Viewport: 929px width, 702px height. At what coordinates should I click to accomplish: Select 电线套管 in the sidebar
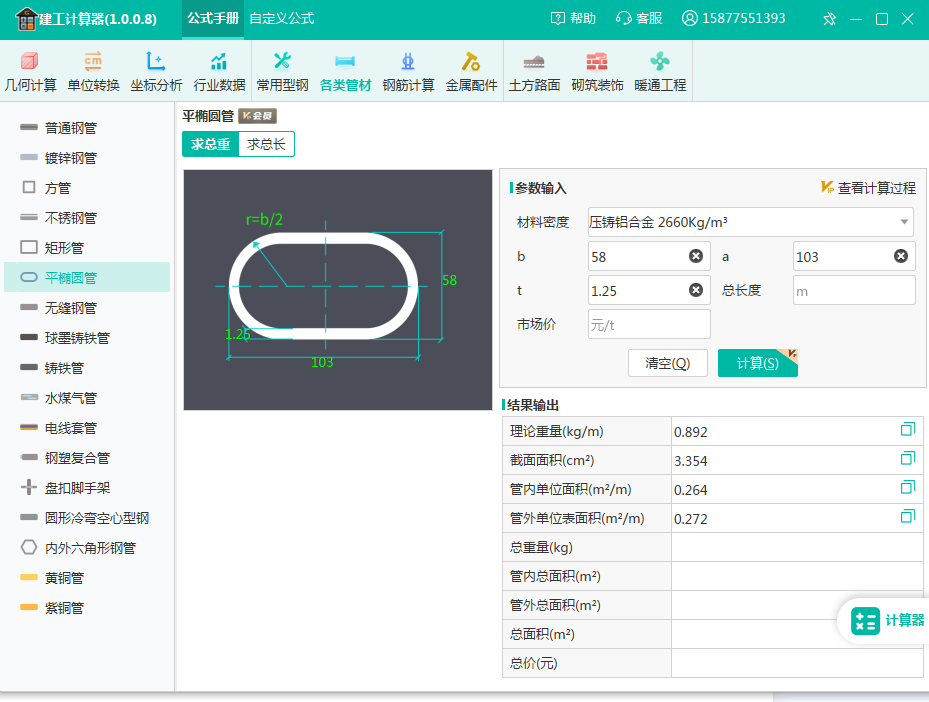(x=87, y=428)
